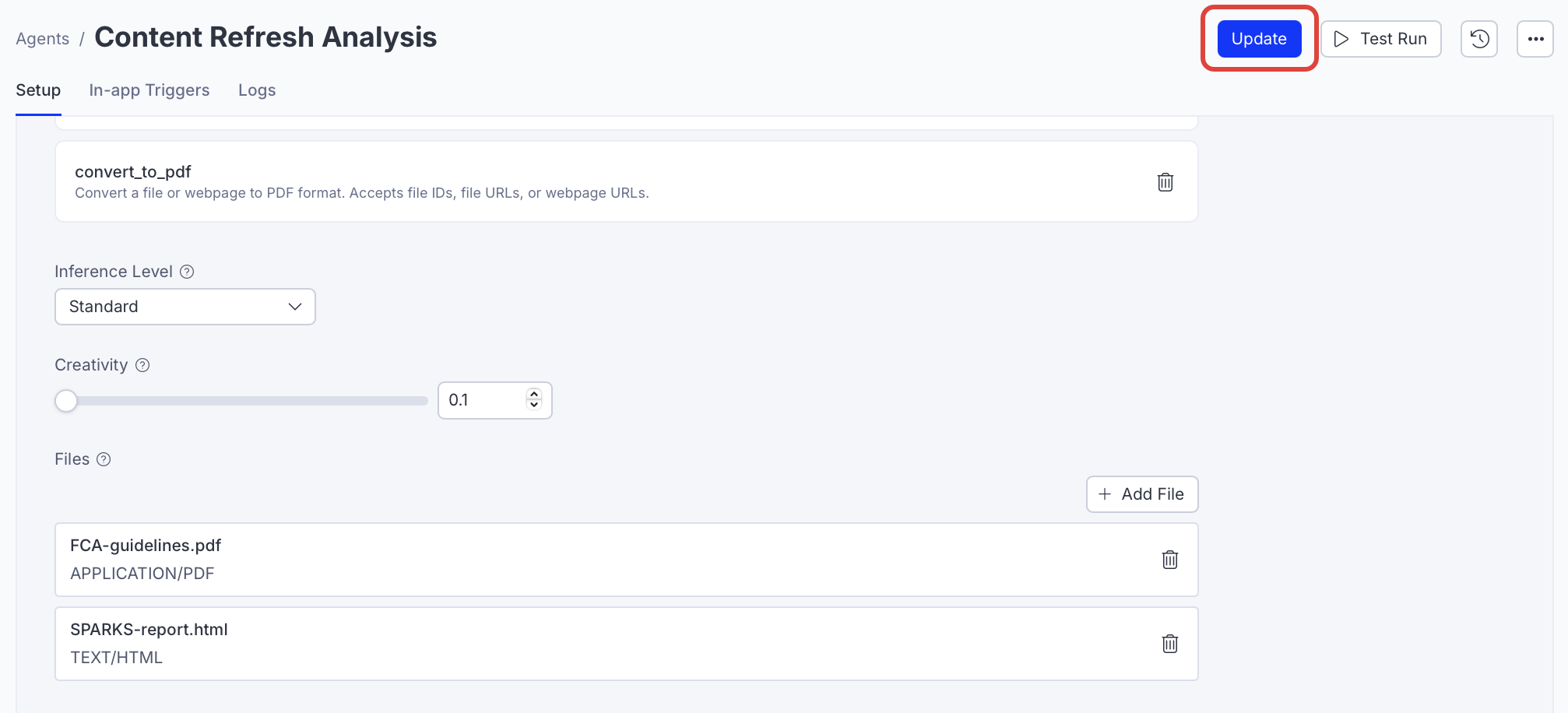
Task: Show Creativity help tooltip
Action: pyautogui.click(x=142, y=365)
